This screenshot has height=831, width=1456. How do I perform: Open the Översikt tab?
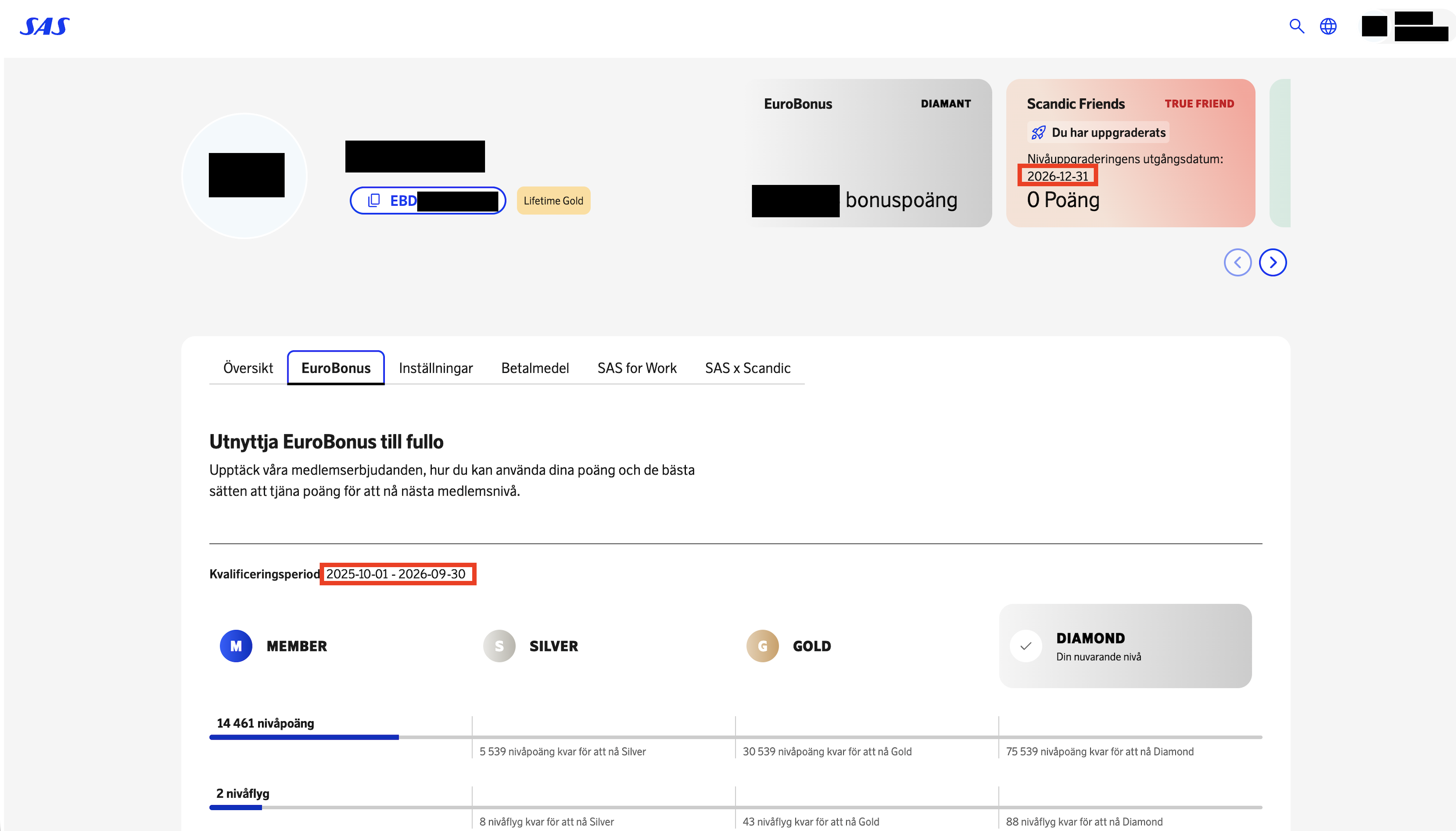click(x=248, y=368)
